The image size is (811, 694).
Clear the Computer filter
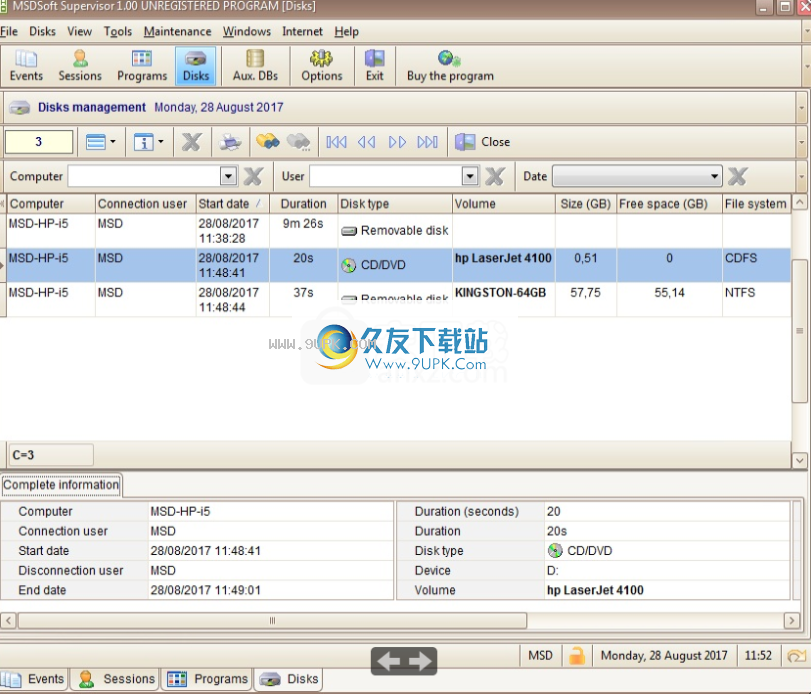coord(253,176)
